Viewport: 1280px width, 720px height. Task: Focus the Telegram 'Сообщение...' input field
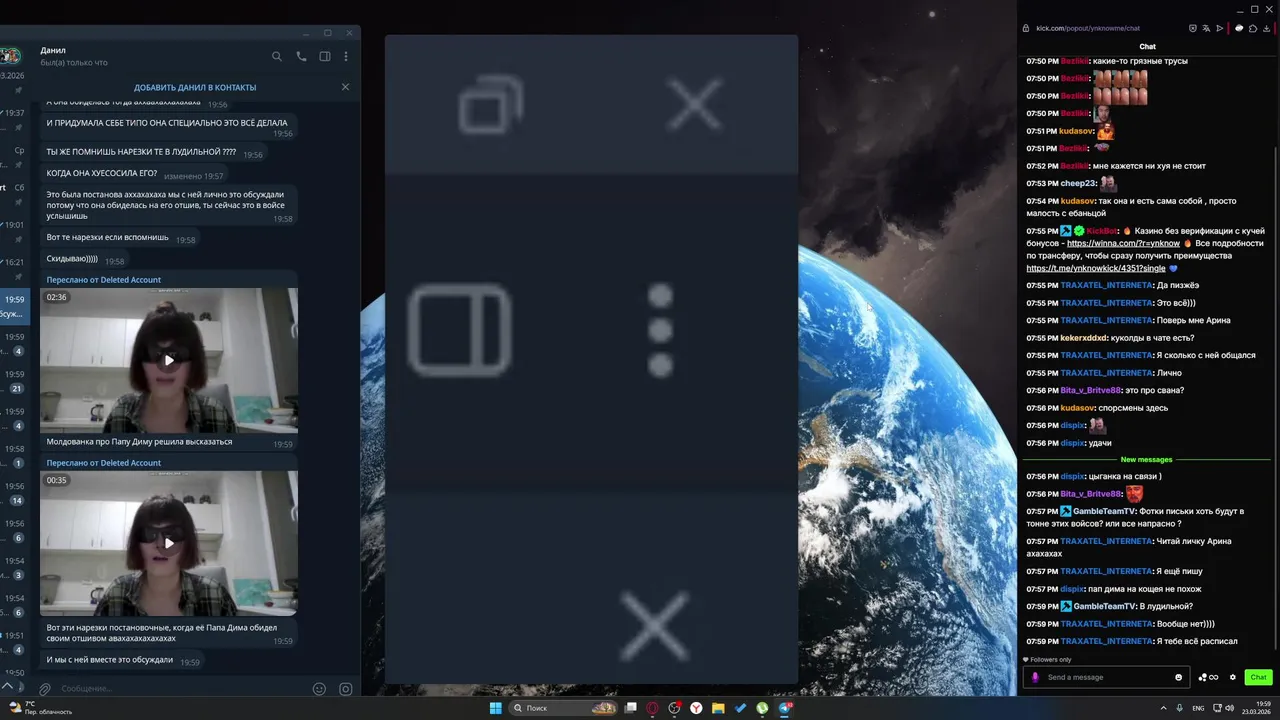183,689
